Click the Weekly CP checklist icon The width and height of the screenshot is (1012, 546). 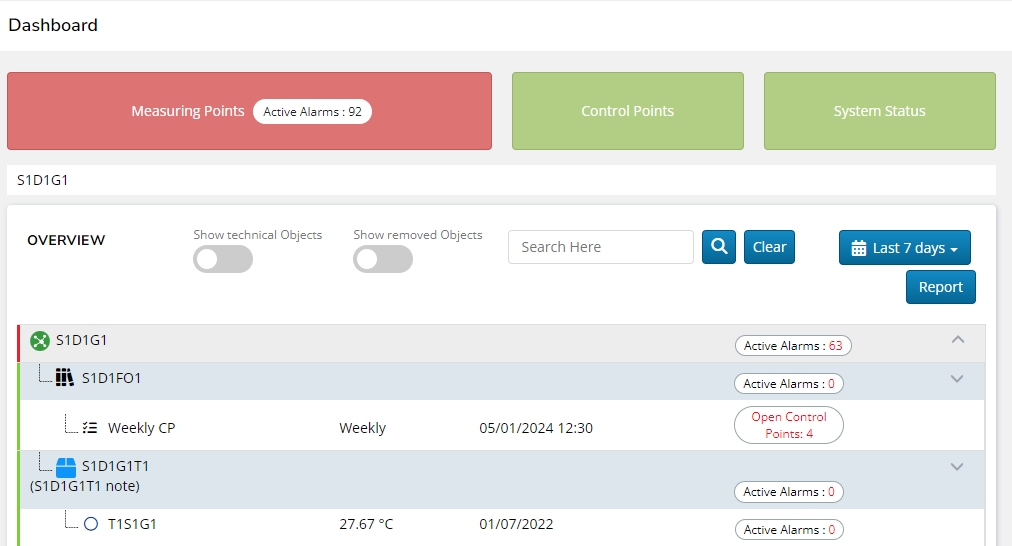[90, 428]
